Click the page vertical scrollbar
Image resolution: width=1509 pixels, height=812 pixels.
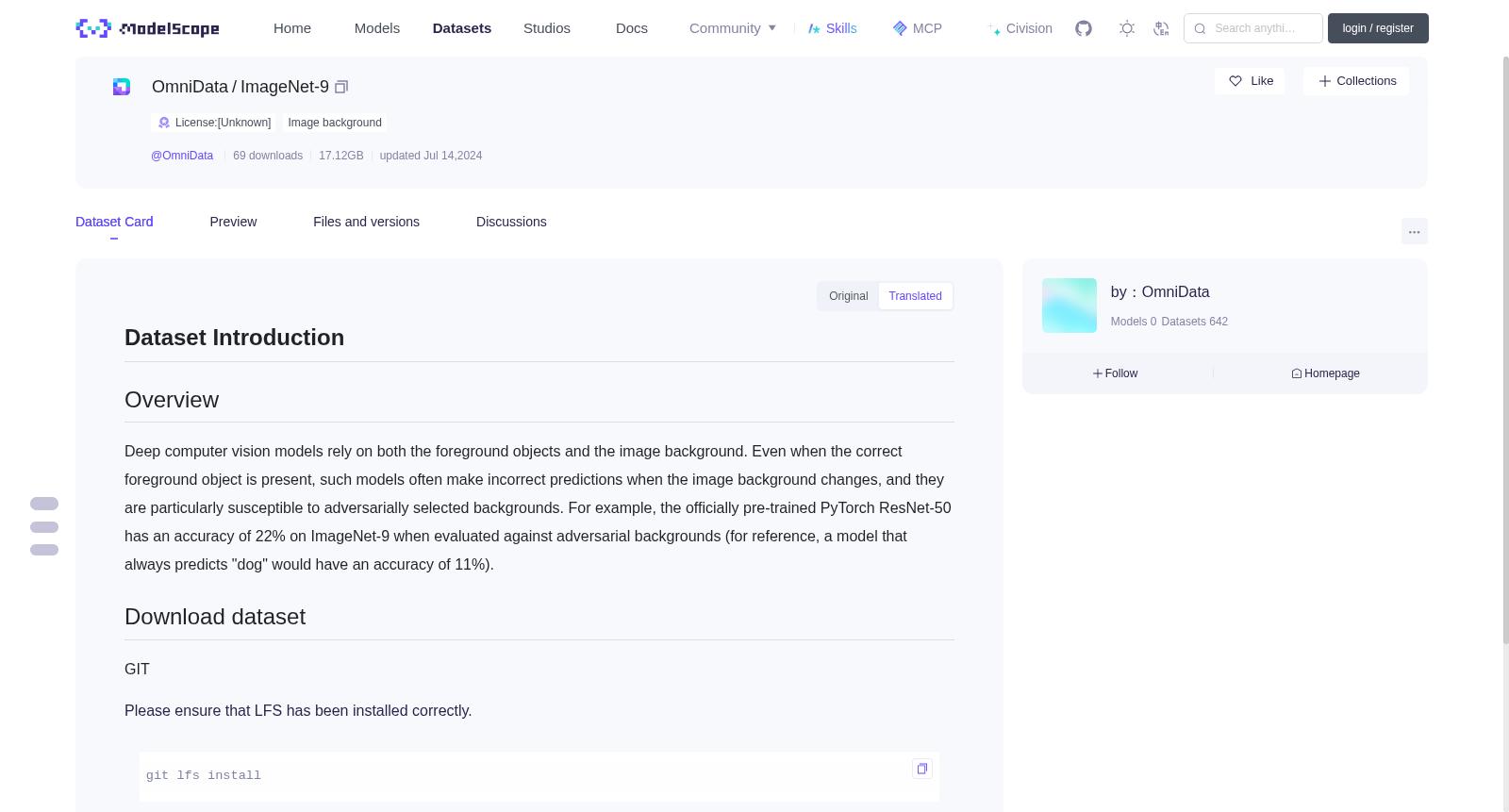pos(1506,349)
